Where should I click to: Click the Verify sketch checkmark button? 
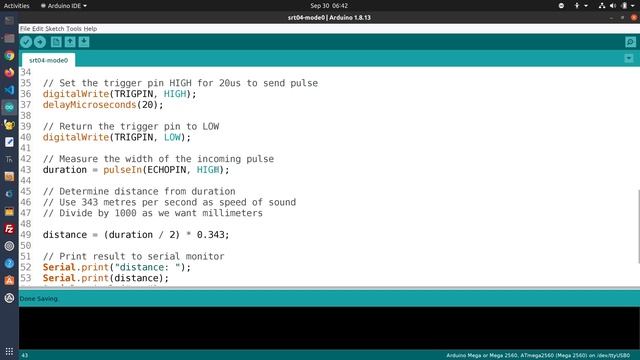(x=26, y=42)
